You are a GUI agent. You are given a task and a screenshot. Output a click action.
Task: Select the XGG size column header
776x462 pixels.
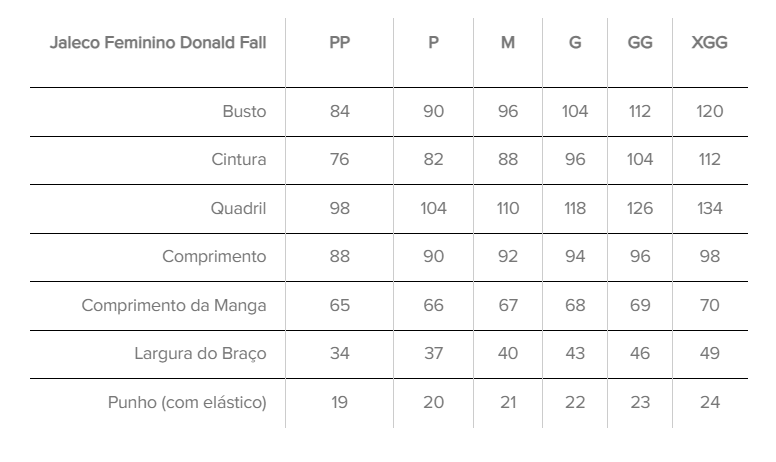(x=709, y=43)
